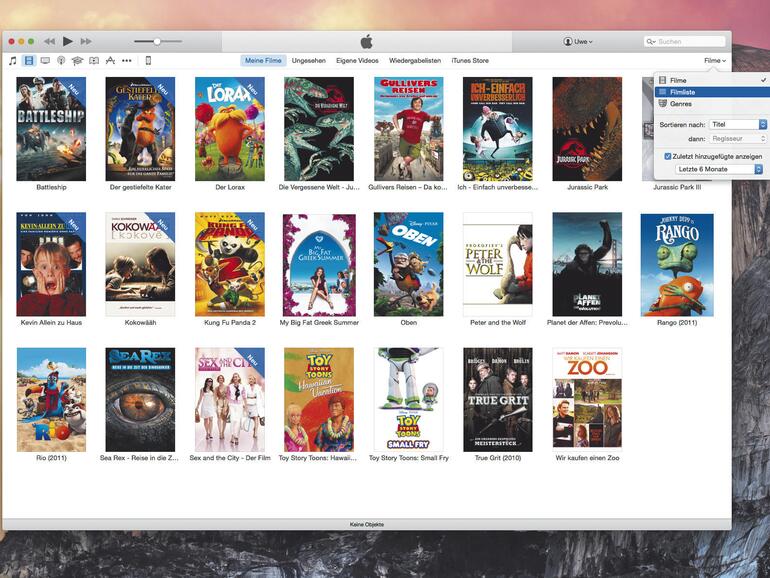This screenshot has width=770, height=578.
Task: Click the Jurassic Park III title
Action: (x=677, y=187)
